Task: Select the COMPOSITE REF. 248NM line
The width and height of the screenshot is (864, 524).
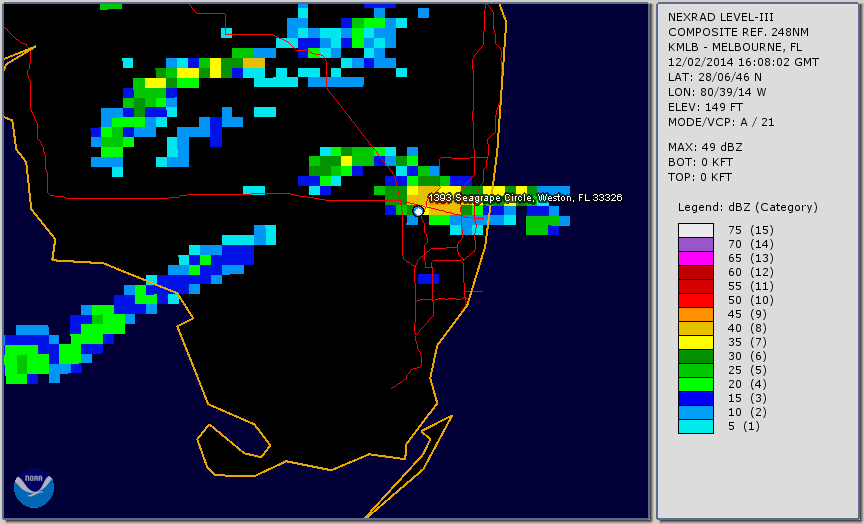Action: point(738,33)
